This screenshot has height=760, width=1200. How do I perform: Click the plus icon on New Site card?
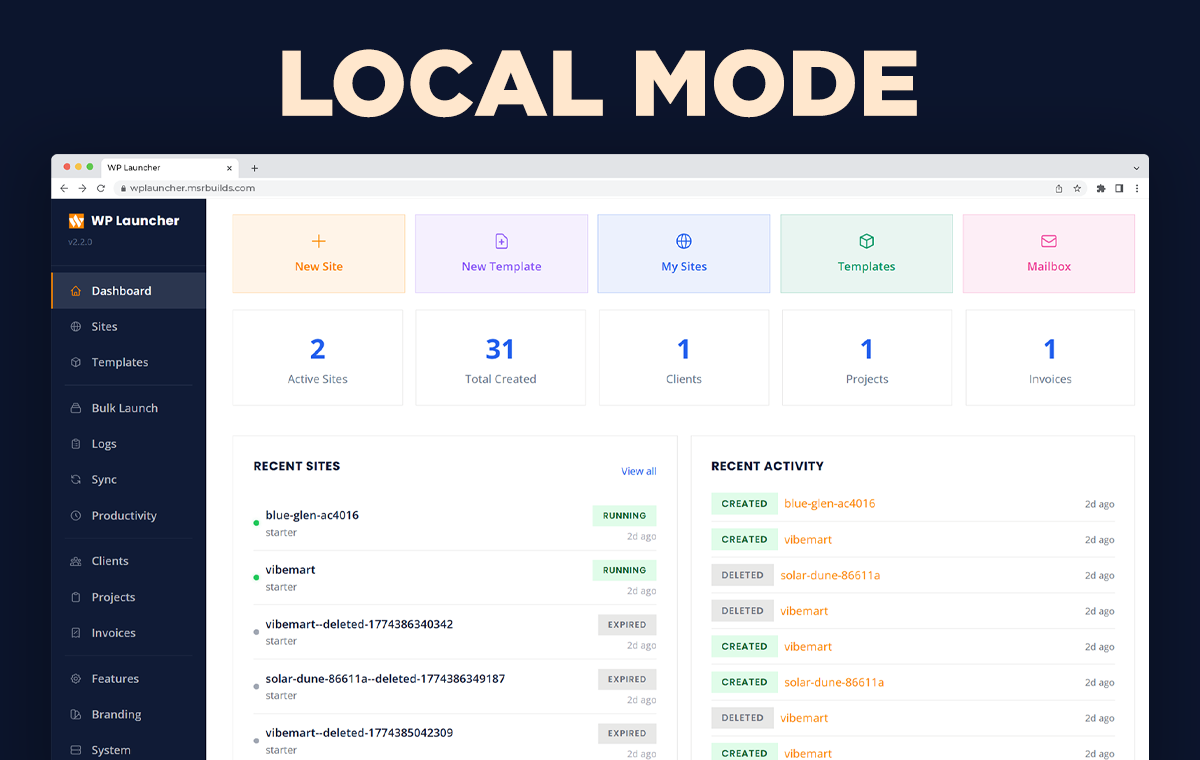(319, 241)
